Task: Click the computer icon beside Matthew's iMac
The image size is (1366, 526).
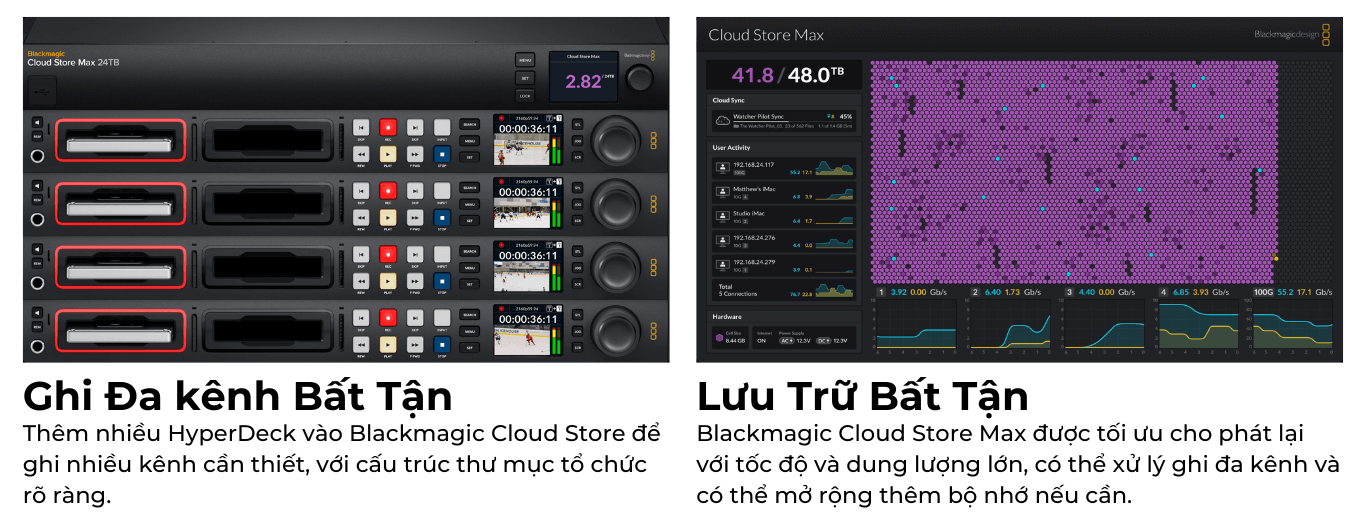Action: [x=722, y=194]
